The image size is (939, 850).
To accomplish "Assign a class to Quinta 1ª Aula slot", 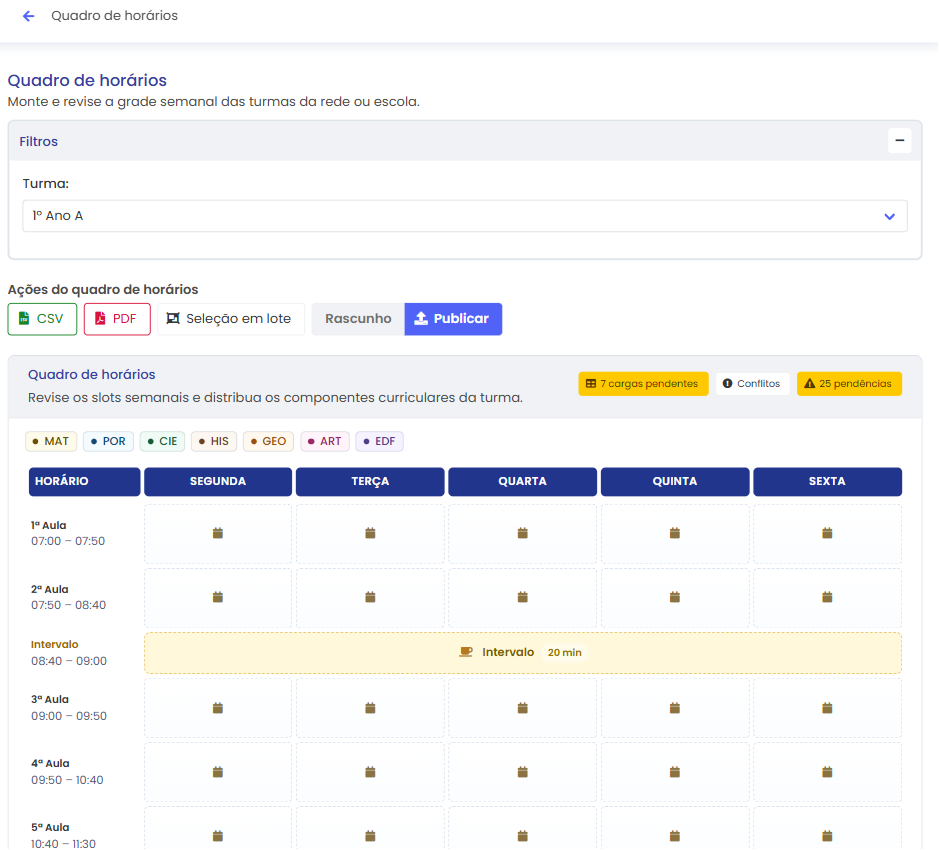I will tap(675, 534).
